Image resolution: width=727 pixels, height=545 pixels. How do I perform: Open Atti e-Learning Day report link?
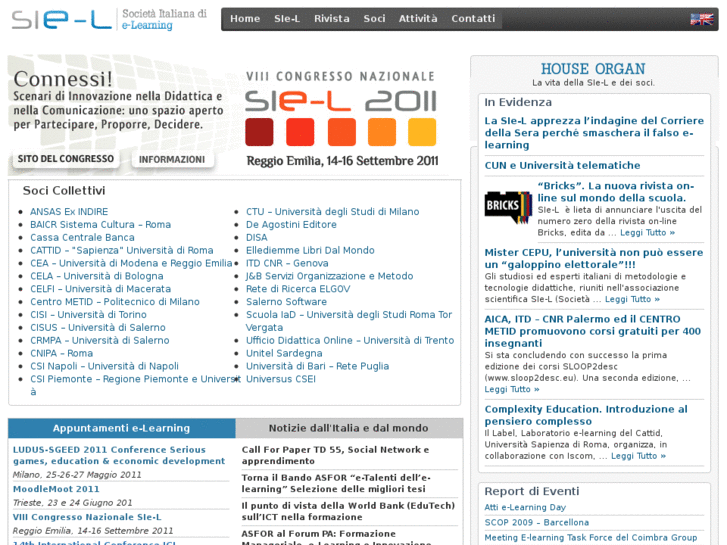(x=525, y=507)
